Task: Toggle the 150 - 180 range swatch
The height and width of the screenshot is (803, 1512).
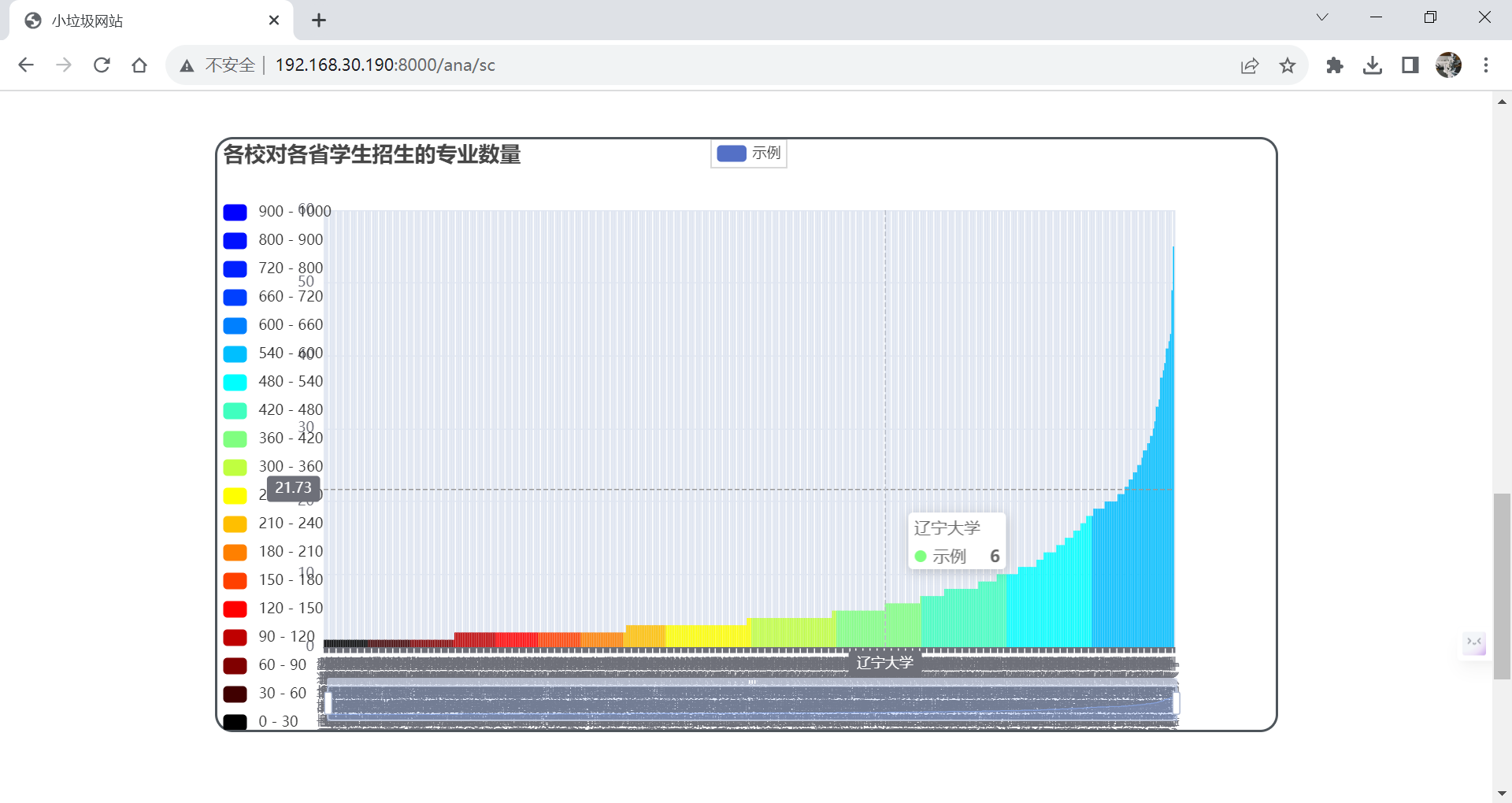Action: (x=235, y=580)
